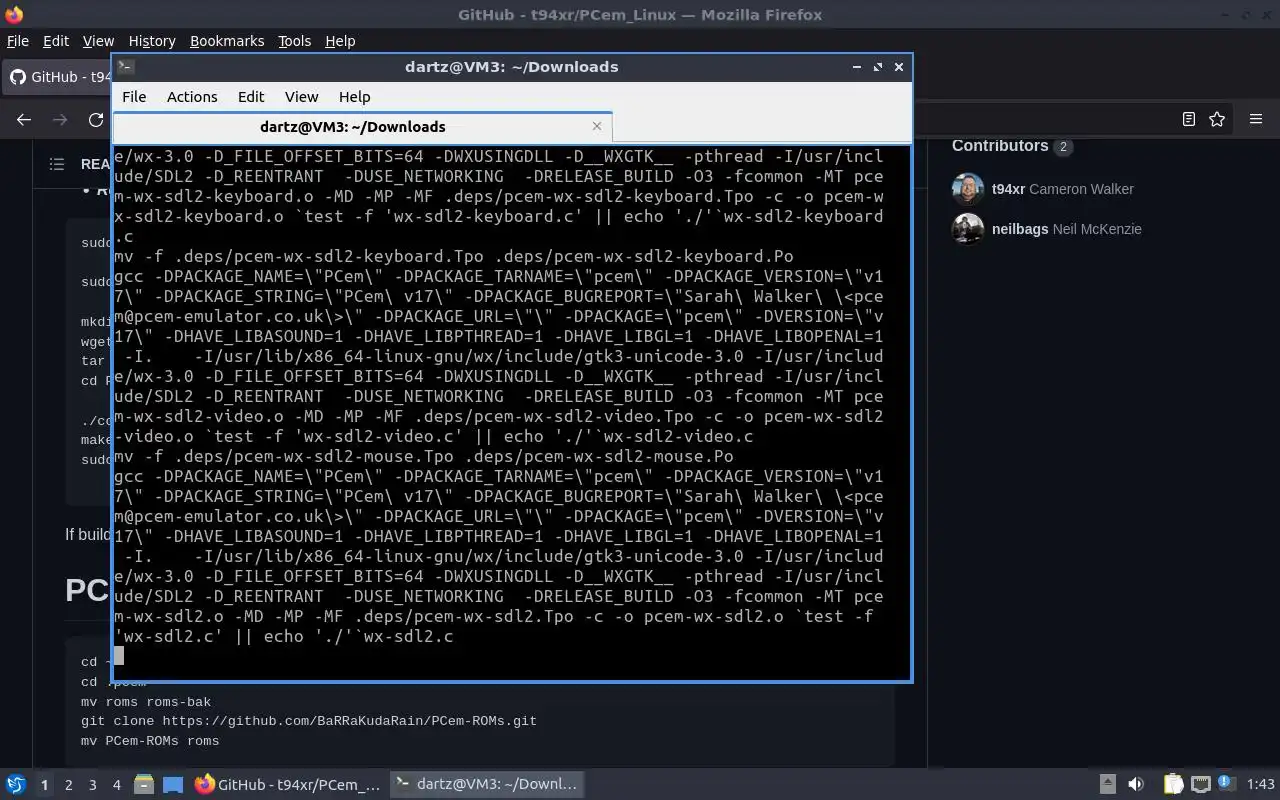The width and height of the screenshot is (1280, 800).
Task: Open neilbags Neil McKenzie contributor profile
Action: [1066, 229]
